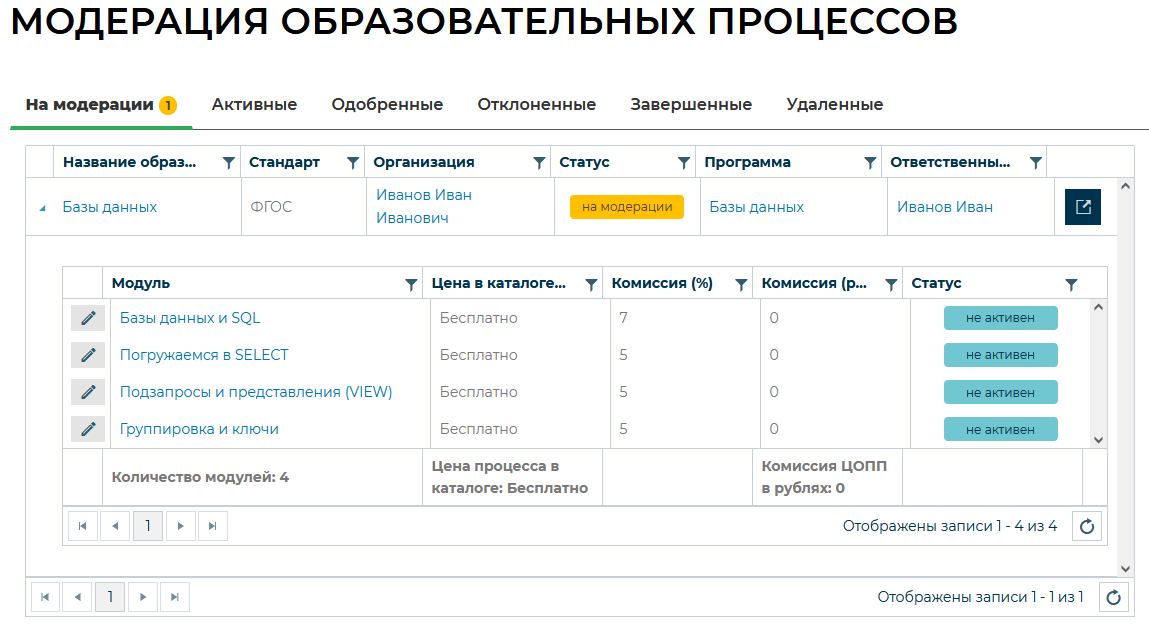Open the filter on the Модуль column

[x=410, y=284]
